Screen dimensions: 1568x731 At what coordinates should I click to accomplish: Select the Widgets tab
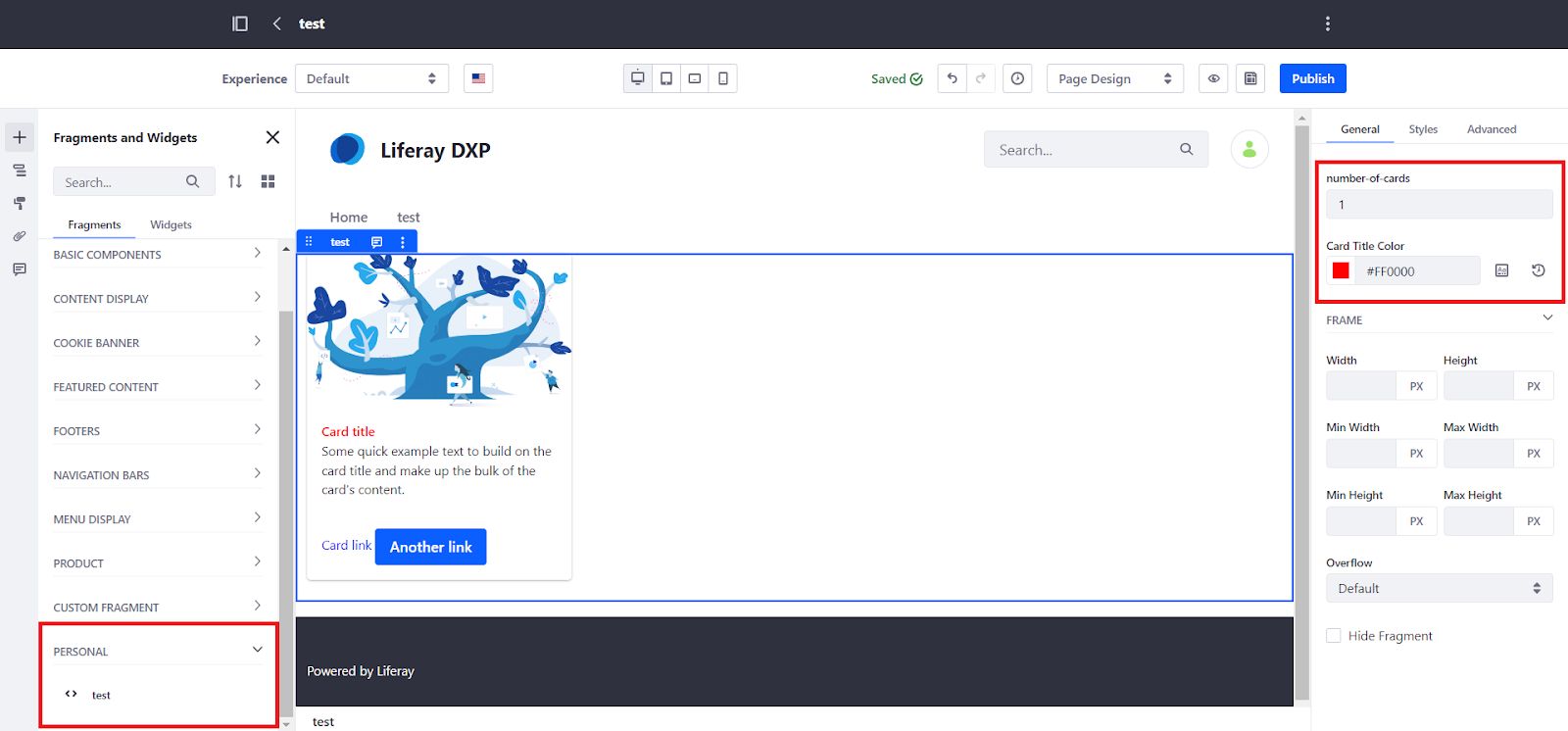click(x=171, y=224)
